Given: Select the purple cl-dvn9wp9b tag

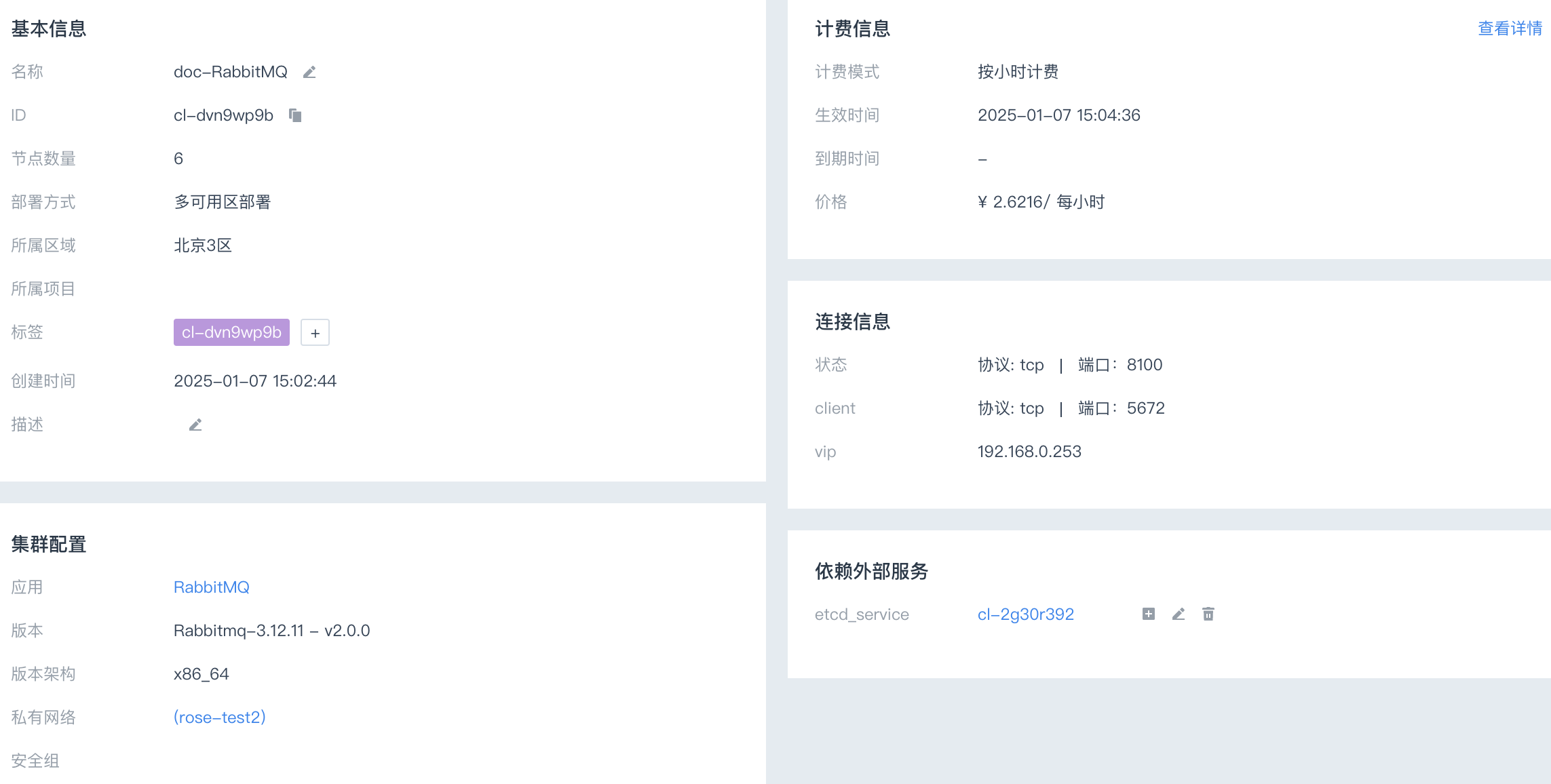Looking at the screenshot, I should point(231,332).
